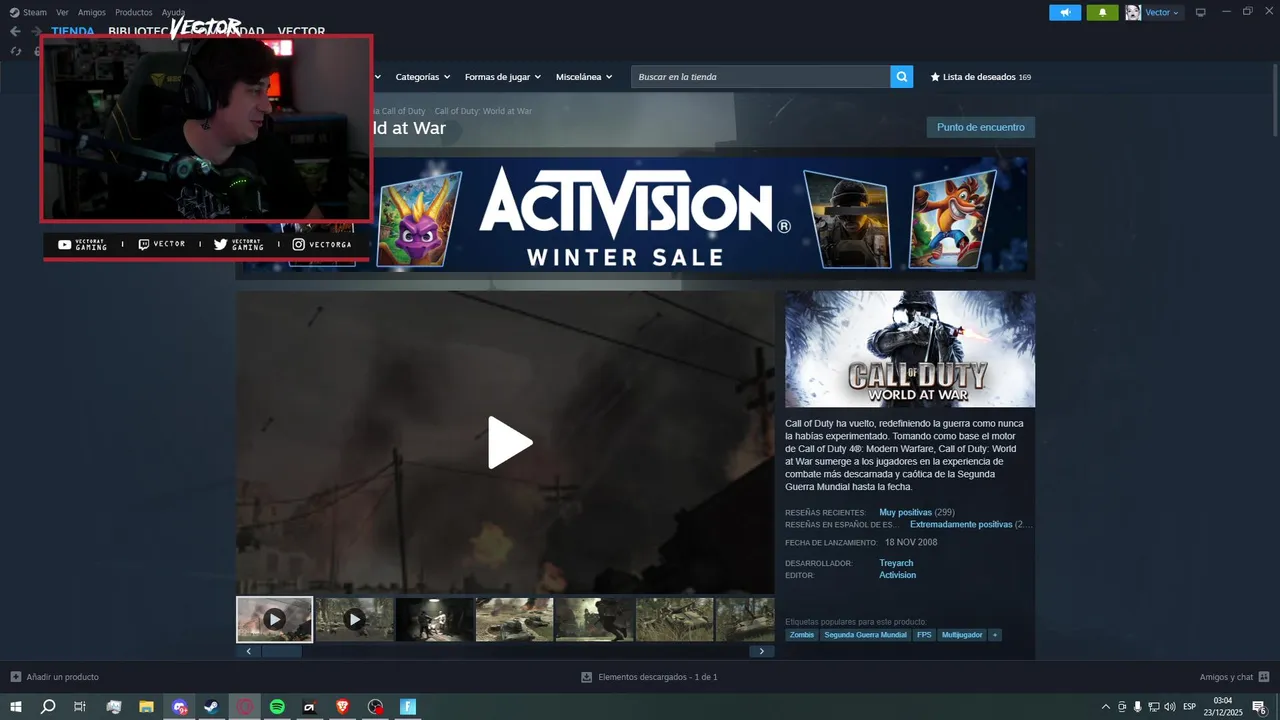The width and height of the screenshot is (1280, 720).
Task: Open Call of Duty: World at War breadcrumb
Action: [483, 111]
